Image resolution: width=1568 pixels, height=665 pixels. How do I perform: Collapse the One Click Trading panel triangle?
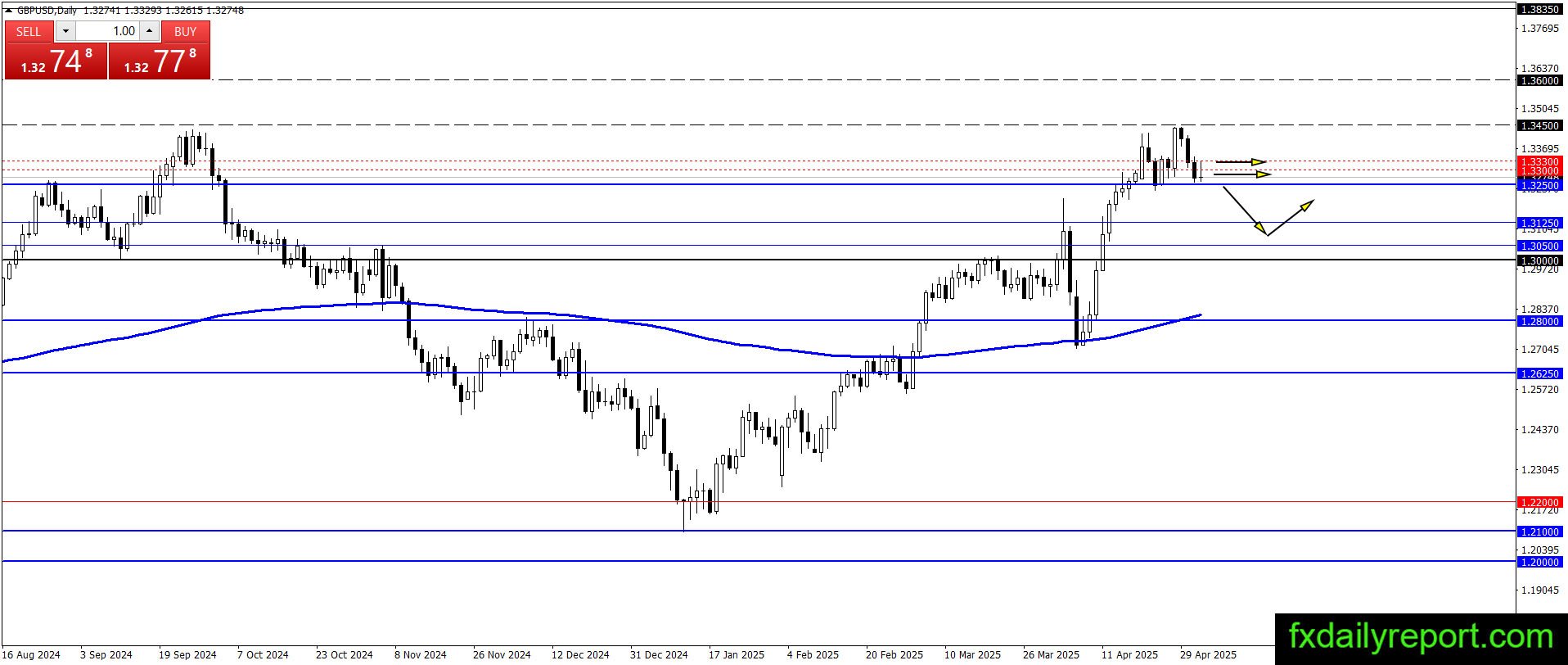[9, 11]
